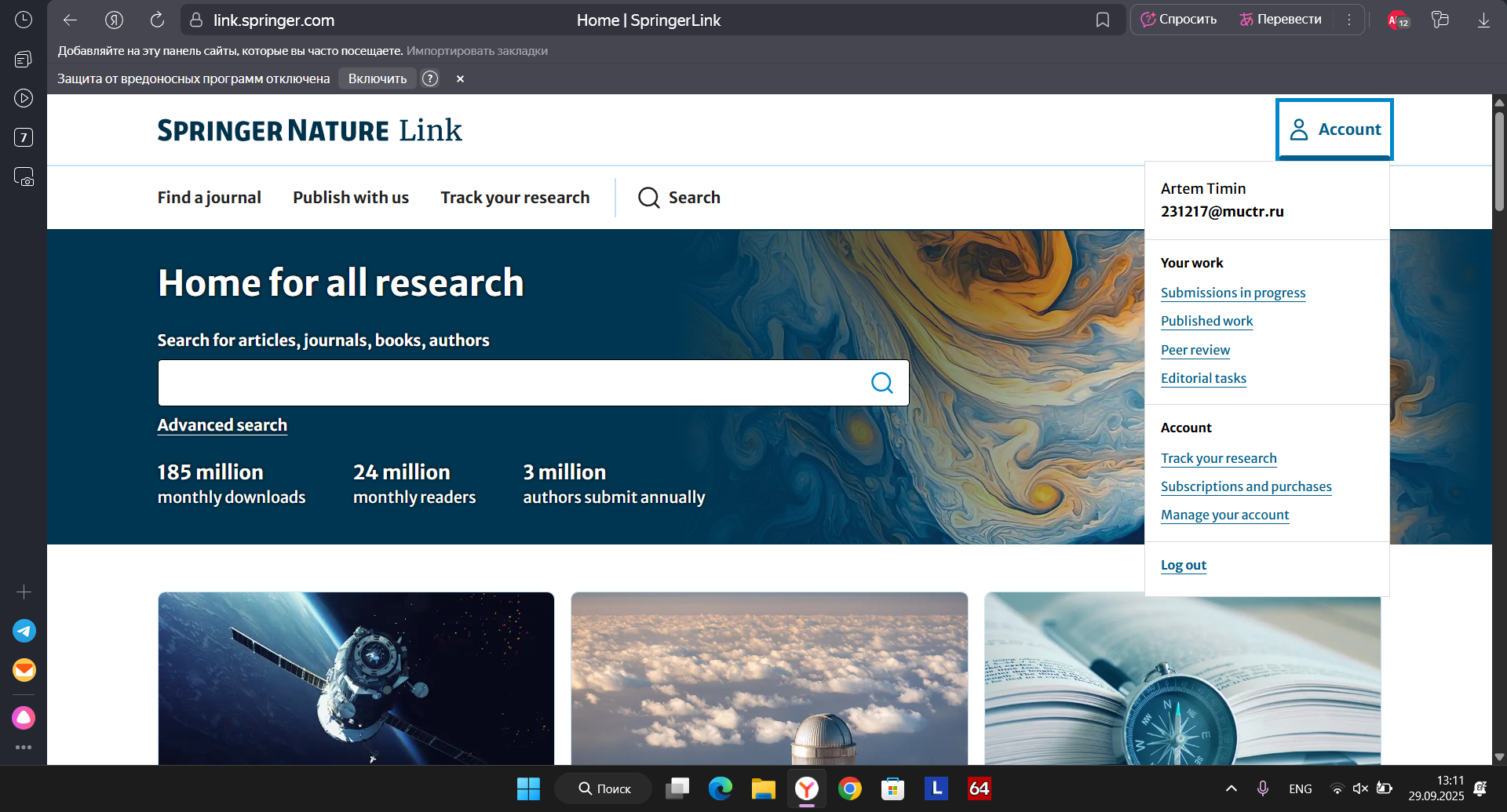Screen dimensions: 1507x812
Task: Click the browser reload page icon
Action: [x=157, y=20]
